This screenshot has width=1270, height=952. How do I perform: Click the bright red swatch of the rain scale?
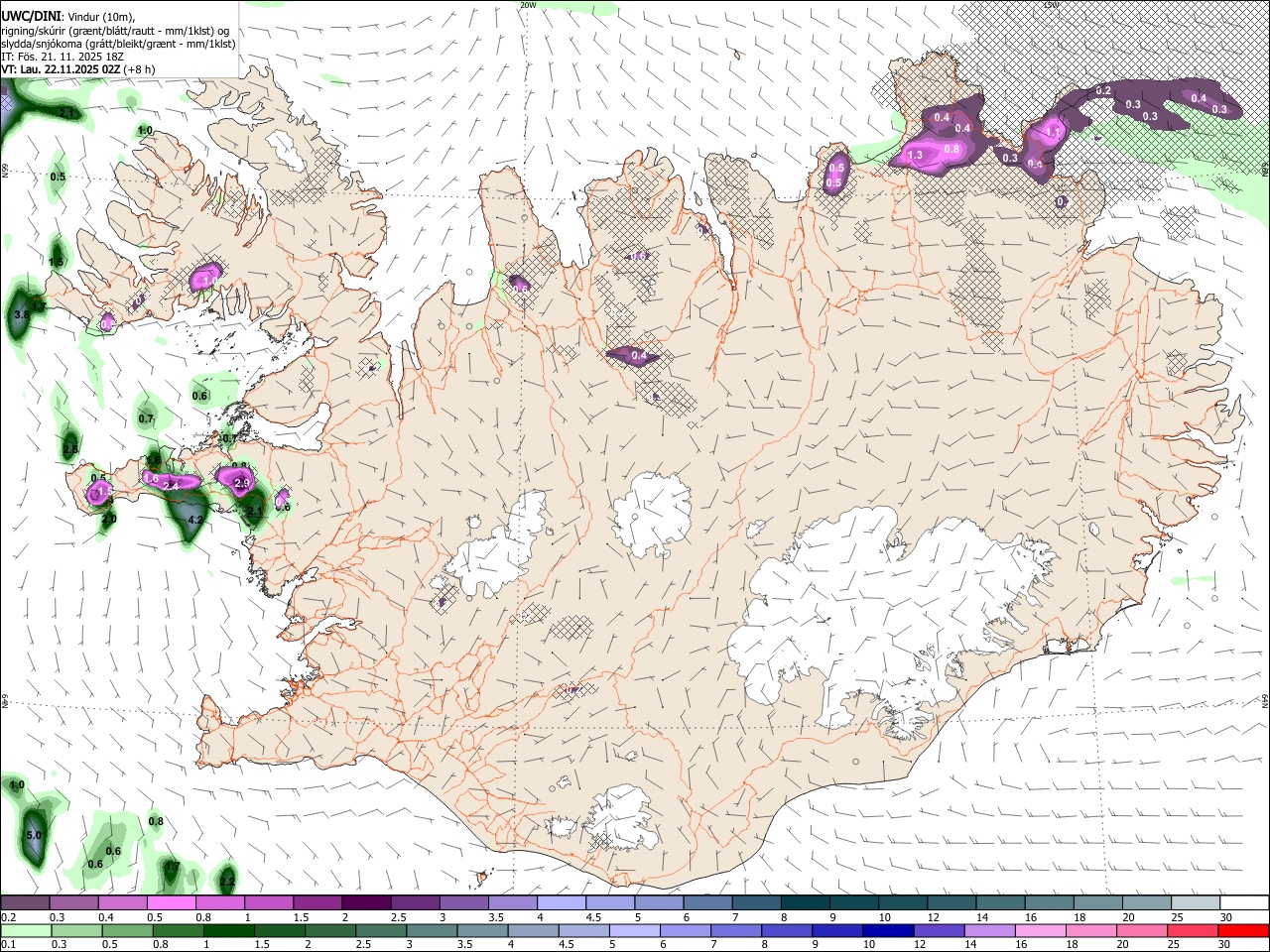coord(1244,930)
